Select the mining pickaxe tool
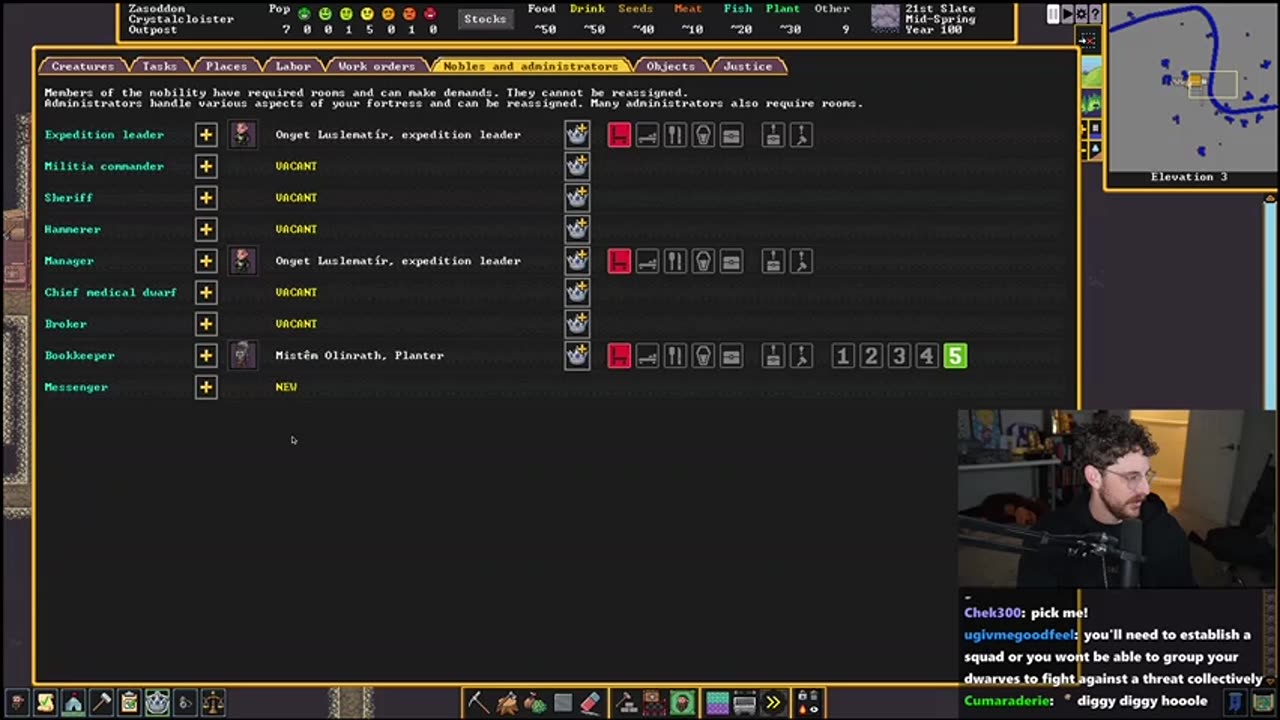Screen dimensions: 1280x720 478,703
